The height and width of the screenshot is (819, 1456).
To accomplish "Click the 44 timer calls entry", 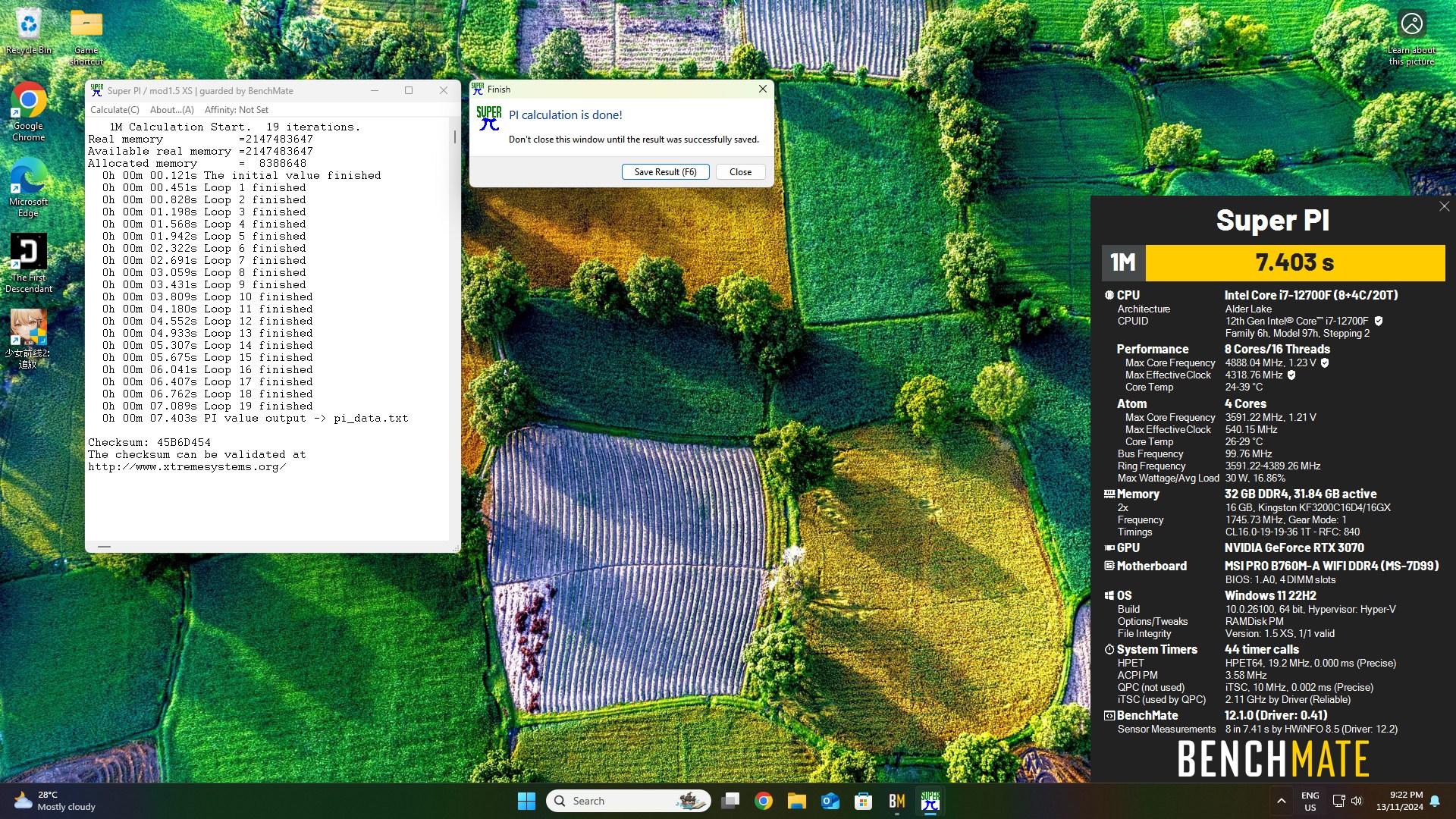I will 1261,649.
